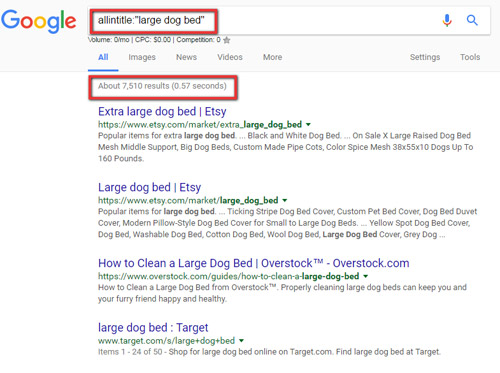Click the blue magnifier search icon
The width and height of the screenshot is (500, 373).
pos(472,20)
